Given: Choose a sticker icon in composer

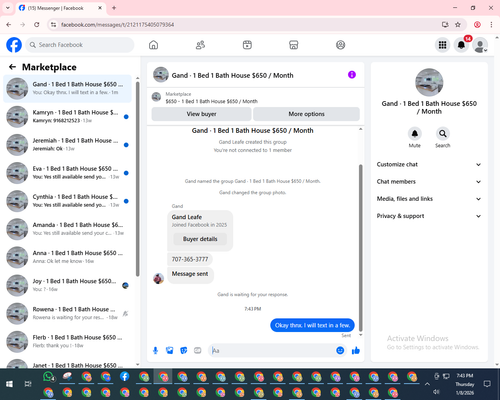Looking at the screenshot, I should (x=184, y=350).
